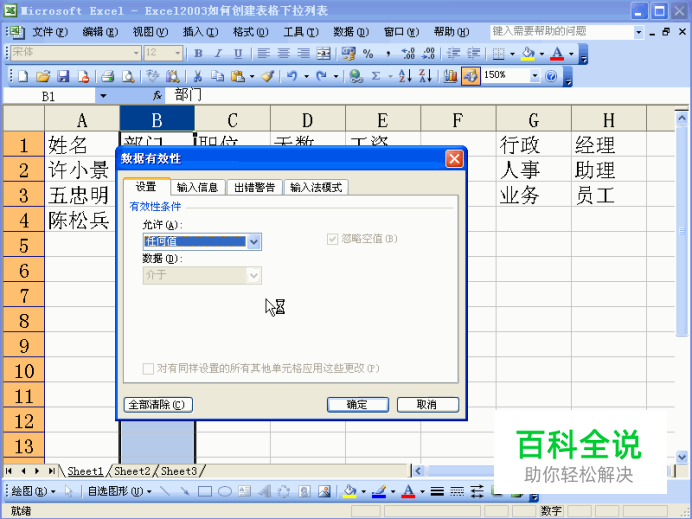The height and width of the screenshot is (519, 692).
Task: Click the 全部清除 button
Action: pos(158,405)
